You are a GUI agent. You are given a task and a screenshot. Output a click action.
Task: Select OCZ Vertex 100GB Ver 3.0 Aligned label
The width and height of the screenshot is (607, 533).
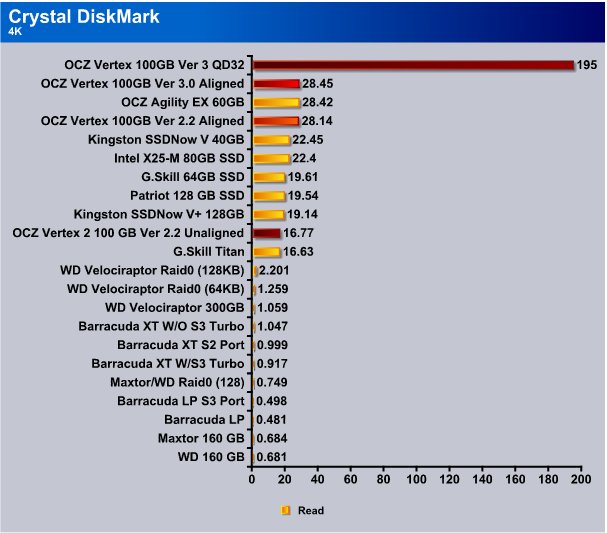point(142,83)
